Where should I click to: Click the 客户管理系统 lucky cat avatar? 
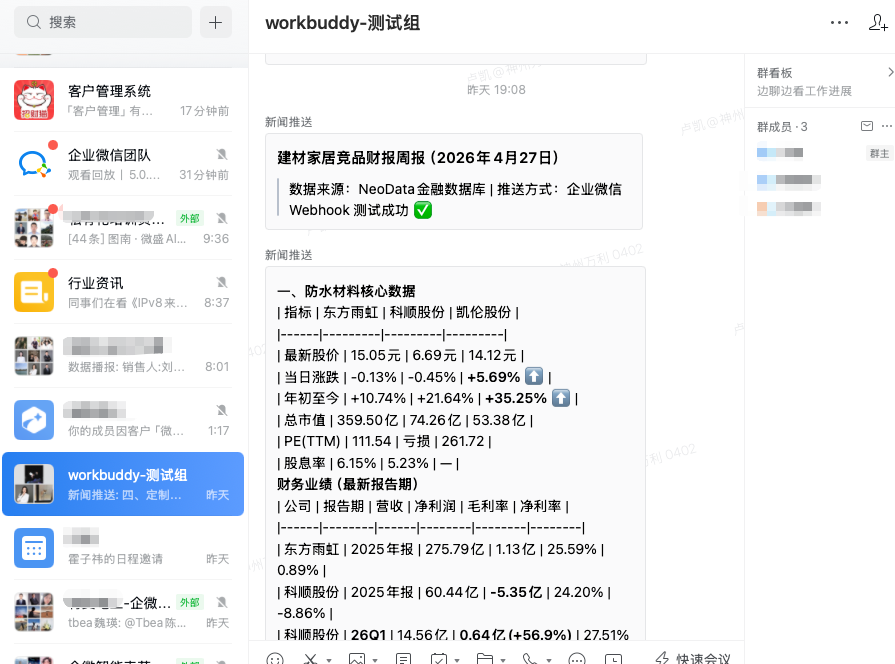click(34, 100)
